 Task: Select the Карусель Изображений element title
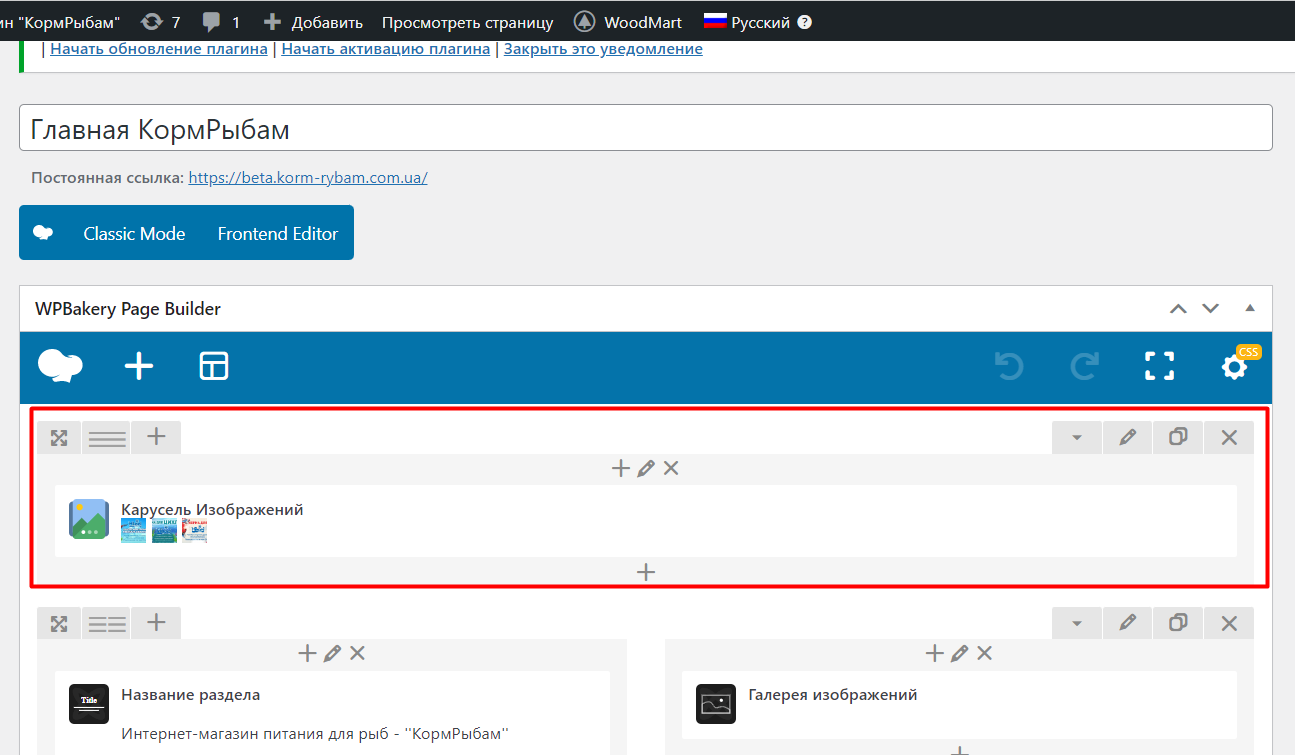212,510
